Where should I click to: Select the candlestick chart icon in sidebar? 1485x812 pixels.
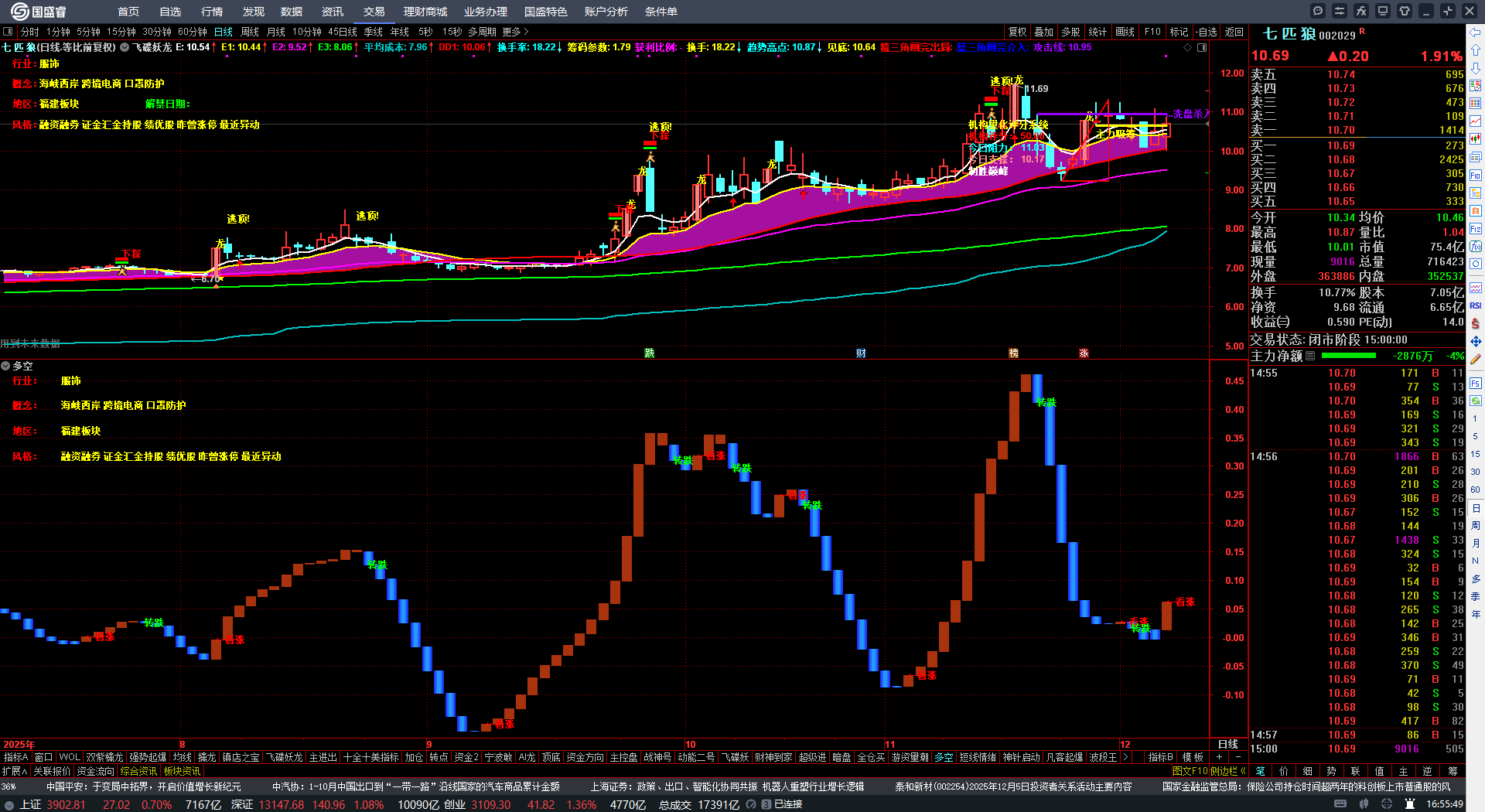coord(1476,139)
